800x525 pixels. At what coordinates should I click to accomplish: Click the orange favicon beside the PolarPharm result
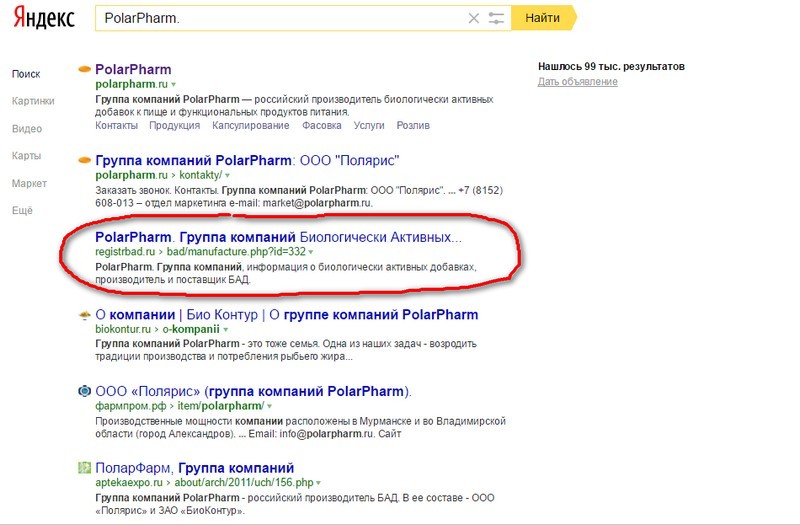tap(84, 70)
